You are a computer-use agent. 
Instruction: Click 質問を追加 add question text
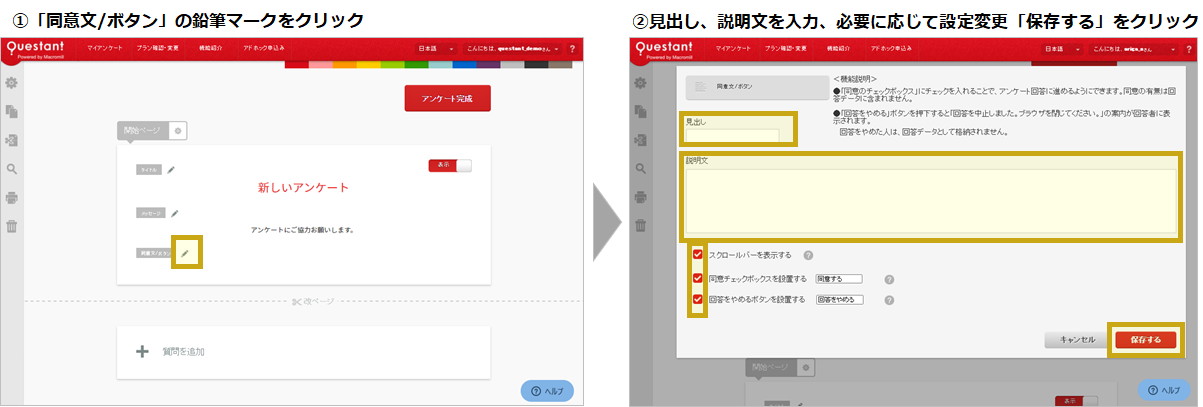(184, 352)
